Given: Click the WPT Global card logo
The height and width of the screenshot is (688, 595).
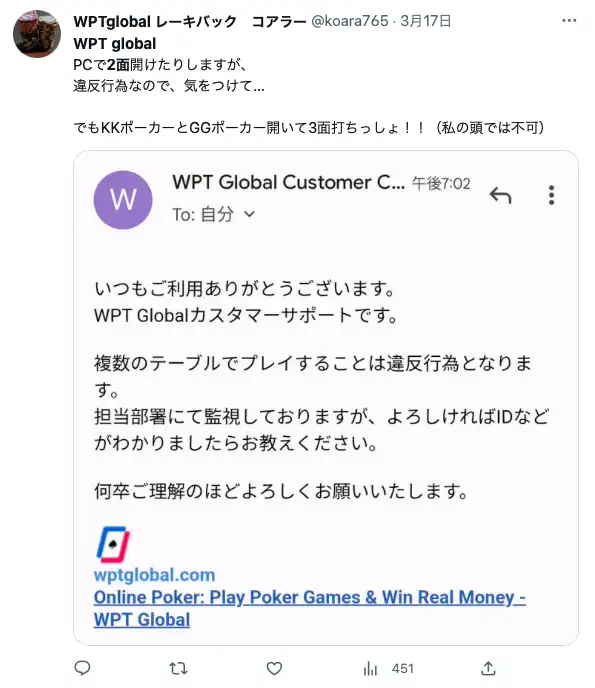Looking at the screenshot, I should click(x=113, y=544).
